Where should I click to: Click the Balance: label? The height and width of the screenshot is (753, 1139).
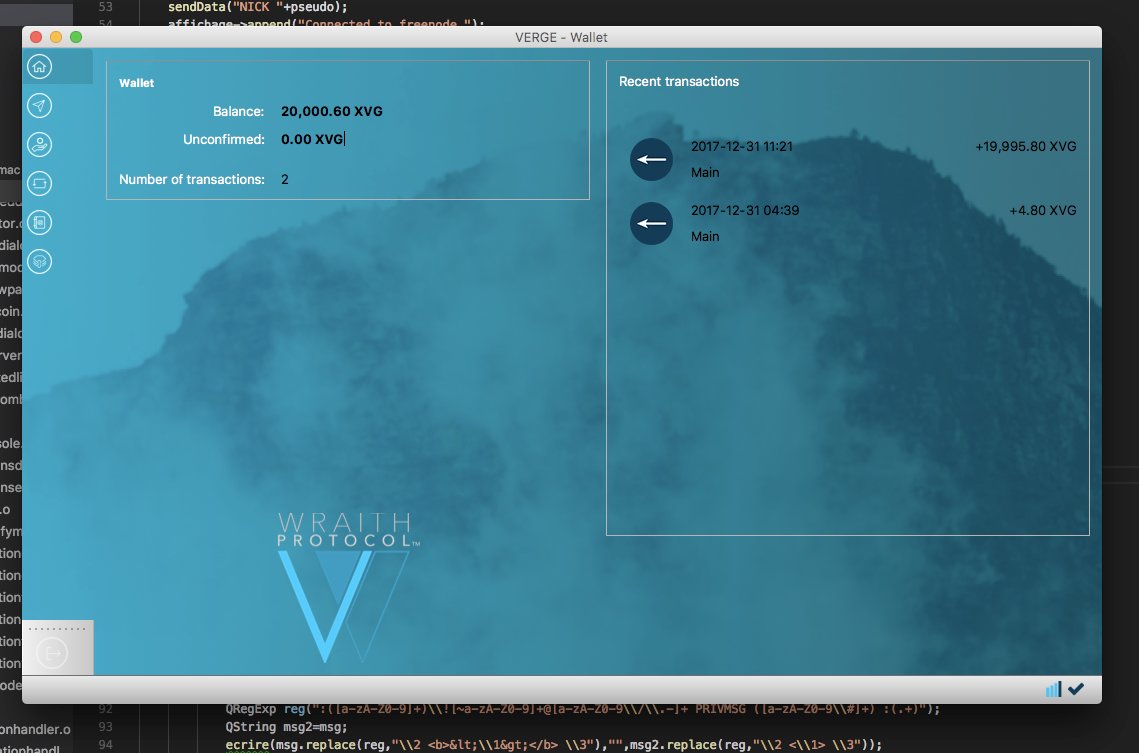pos(238,111)
